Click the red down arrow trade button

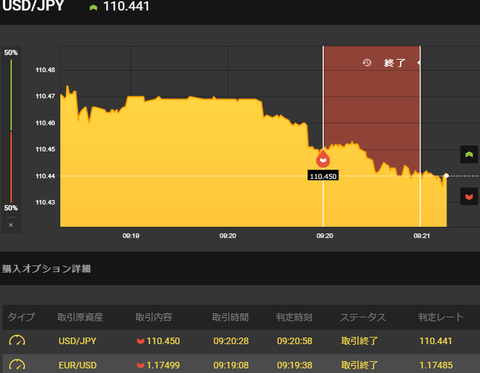tap(469, 197)
